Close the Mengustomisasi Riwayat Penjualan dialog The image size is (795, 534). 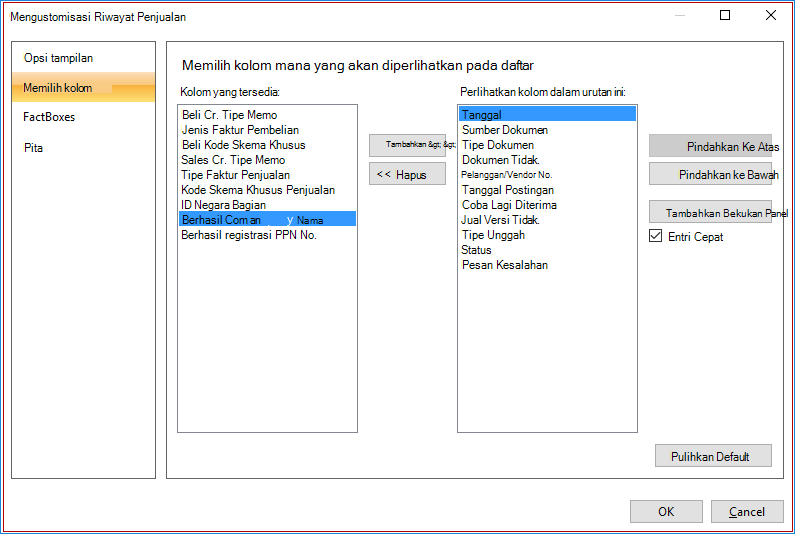point(771,15)
